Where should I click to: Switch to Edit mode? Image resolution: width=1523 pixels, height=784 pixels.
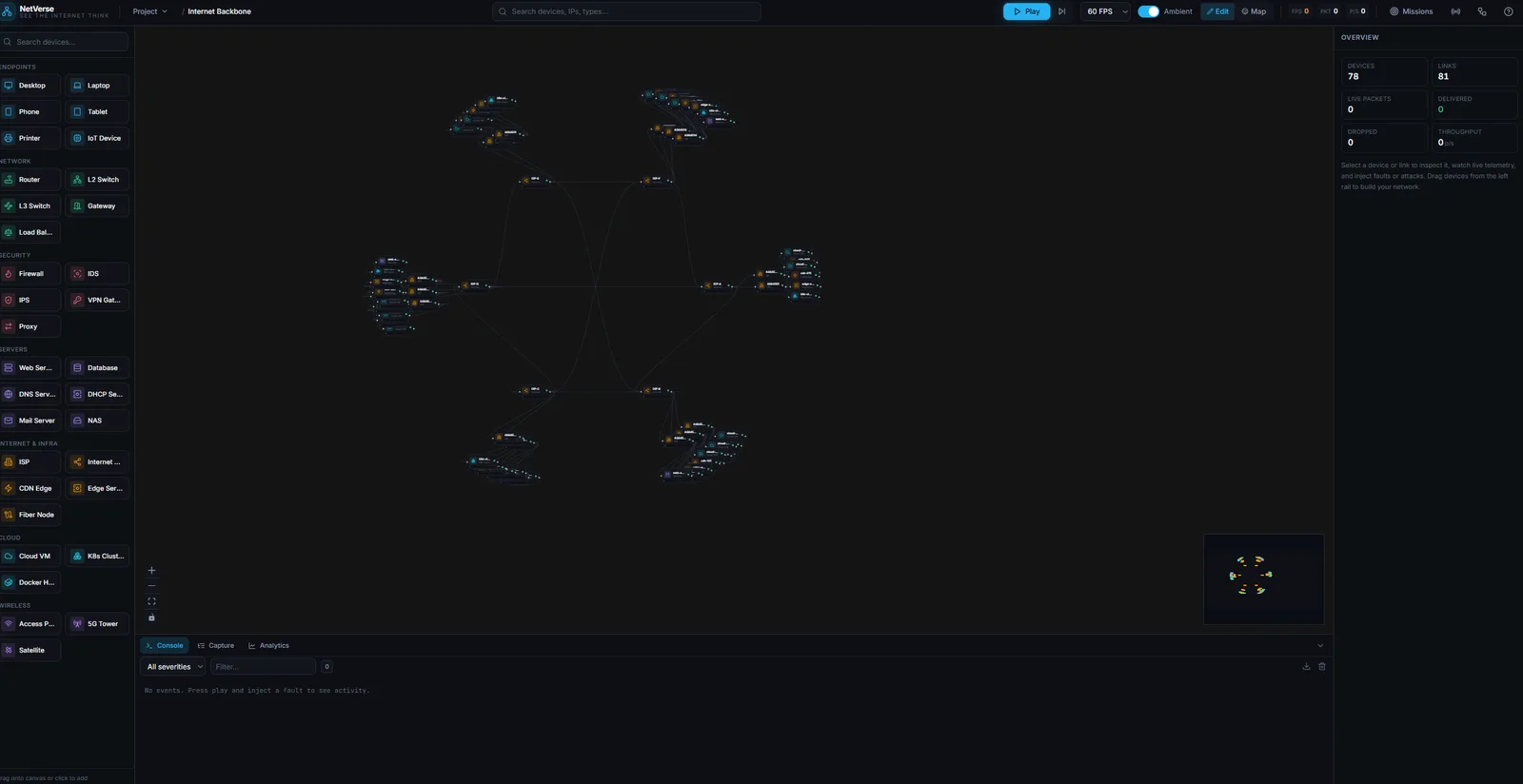point(1217,11)
